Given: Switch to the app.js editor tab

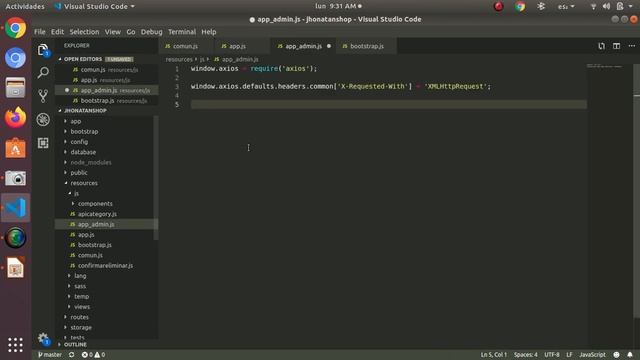Looking at the screenshot, I should tap(237, 46).
